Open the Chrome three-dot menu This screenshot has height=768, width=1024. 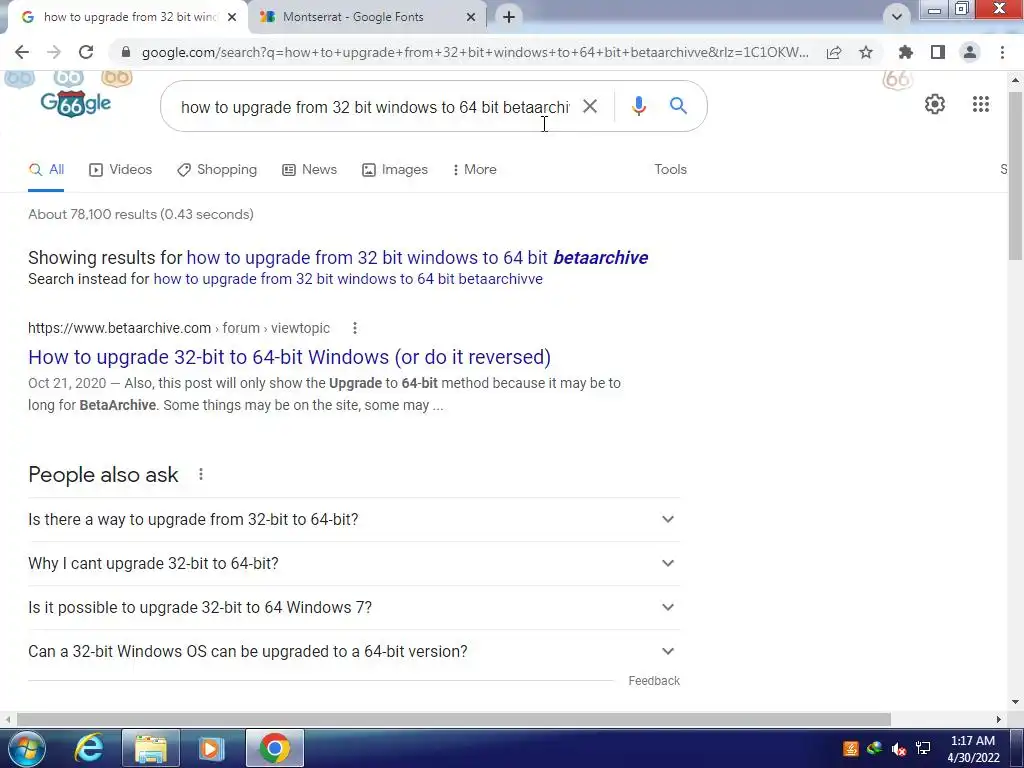coord(1002,52)
